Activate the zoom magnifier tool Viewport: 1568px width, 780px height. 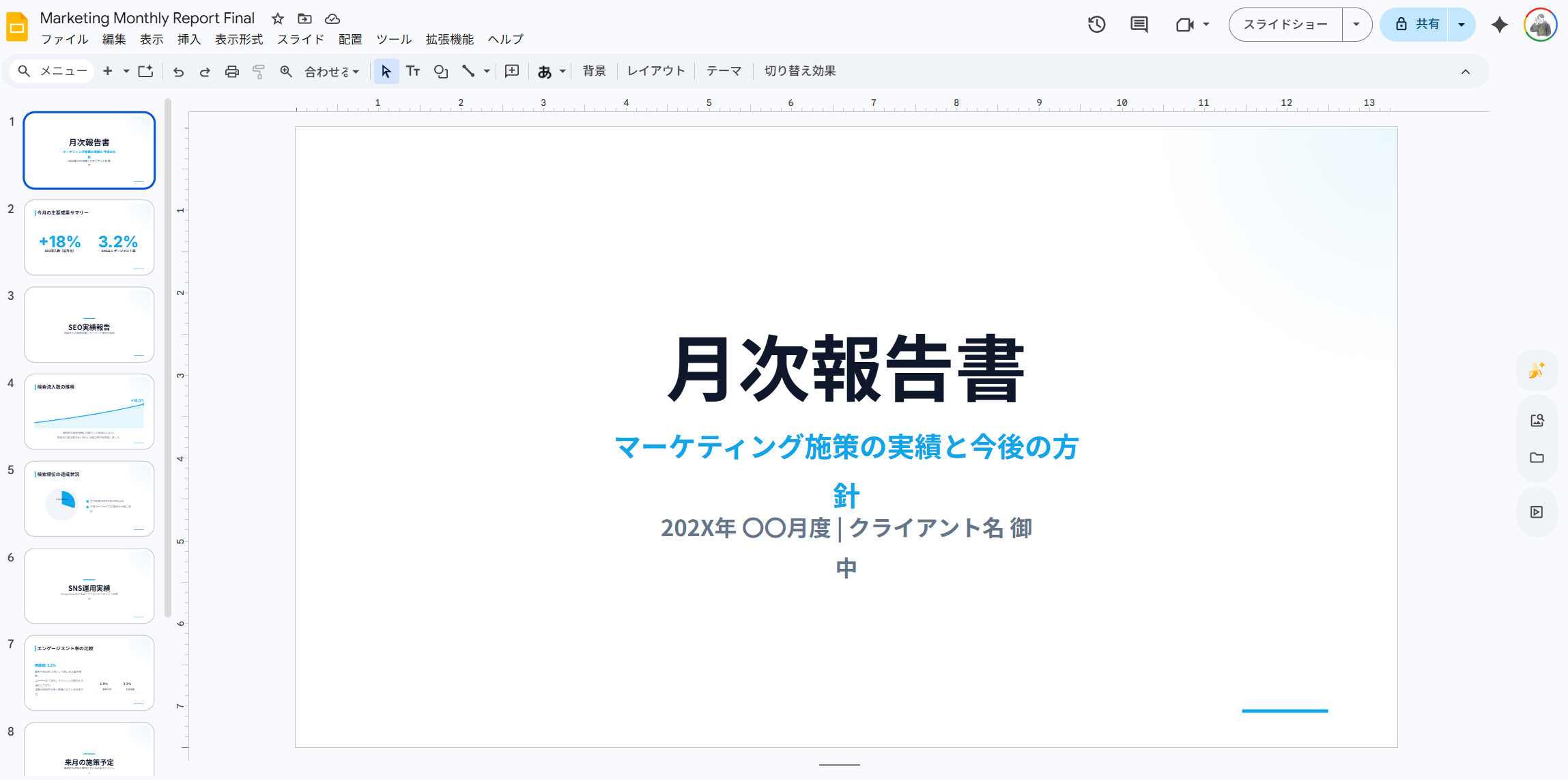coord(285,70)
